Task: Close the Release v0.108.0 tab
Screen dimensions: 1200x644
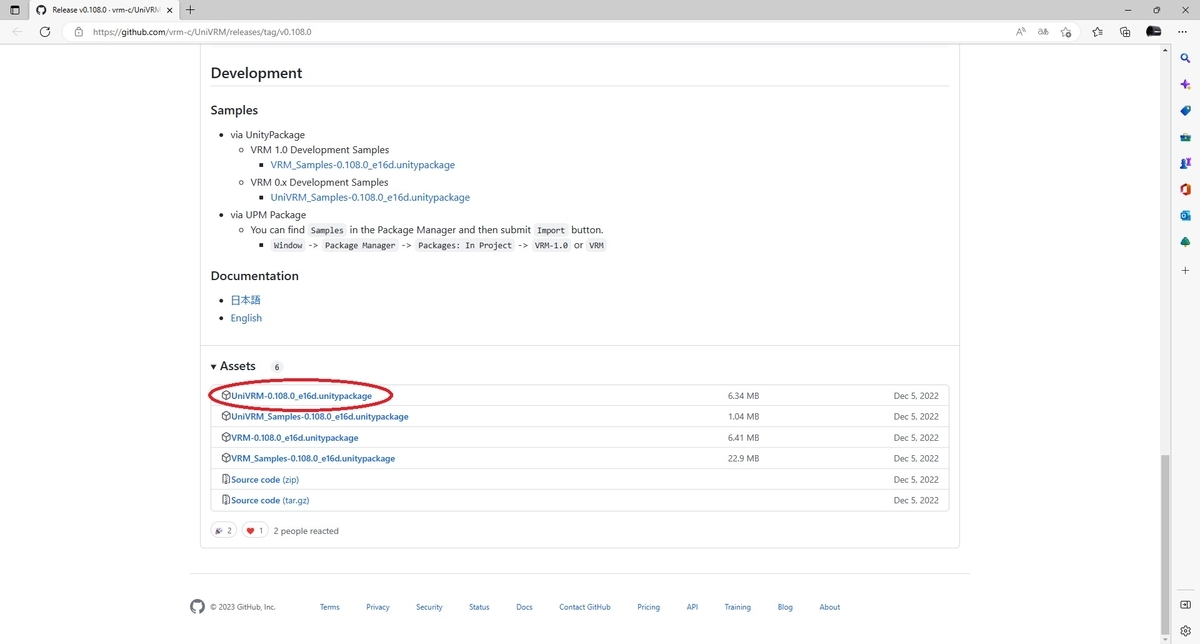Action: coord(168,9)
